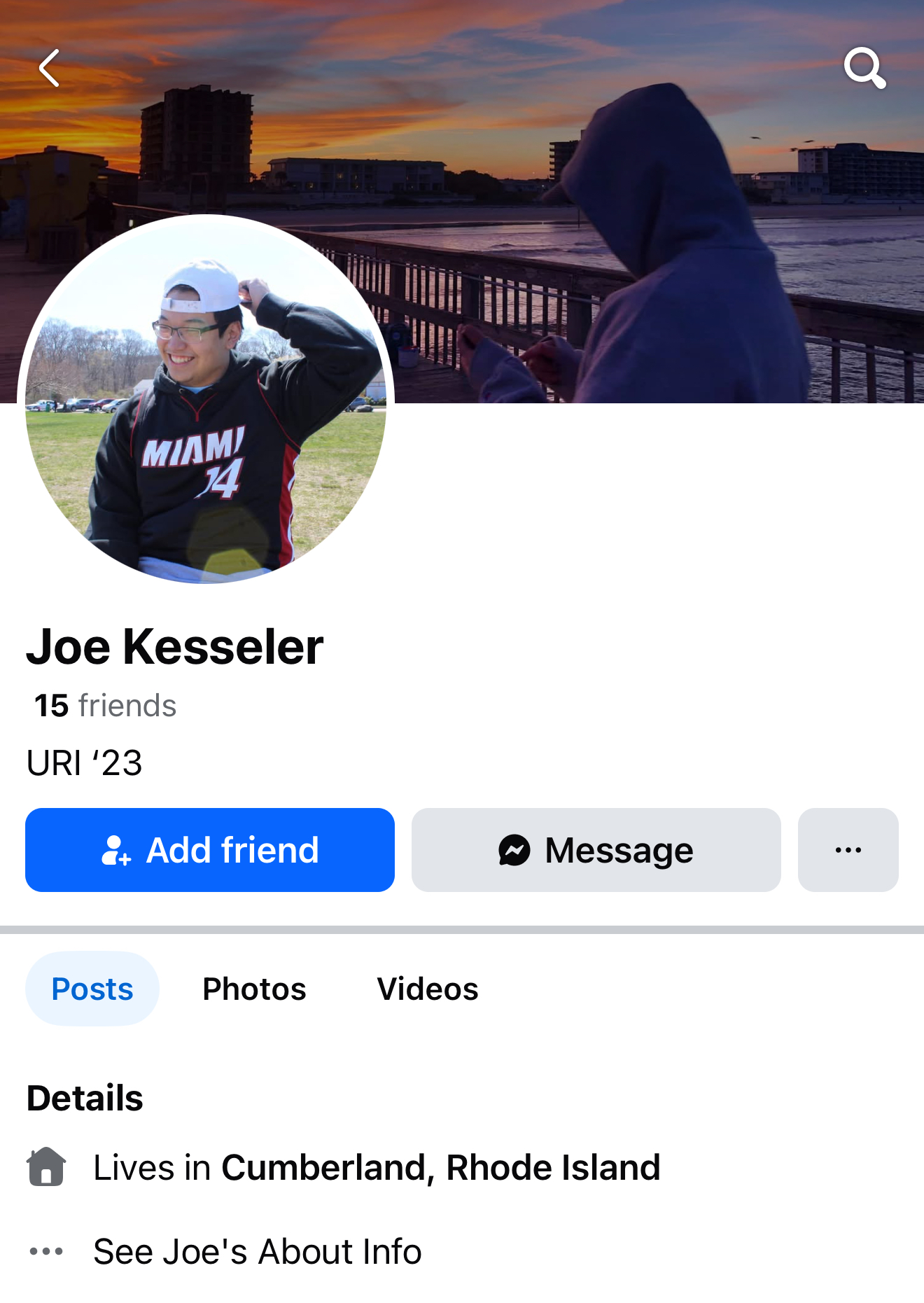This screenshot has width=924, height=1303.
Task: Open the 15 friends list
Action: pyautogui.click(x=105, y=705)
